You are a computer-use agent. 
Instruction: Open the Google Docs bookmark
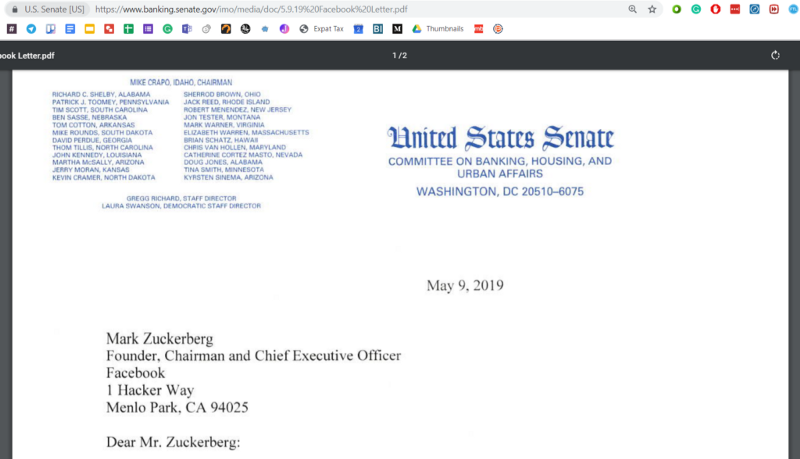70,29
